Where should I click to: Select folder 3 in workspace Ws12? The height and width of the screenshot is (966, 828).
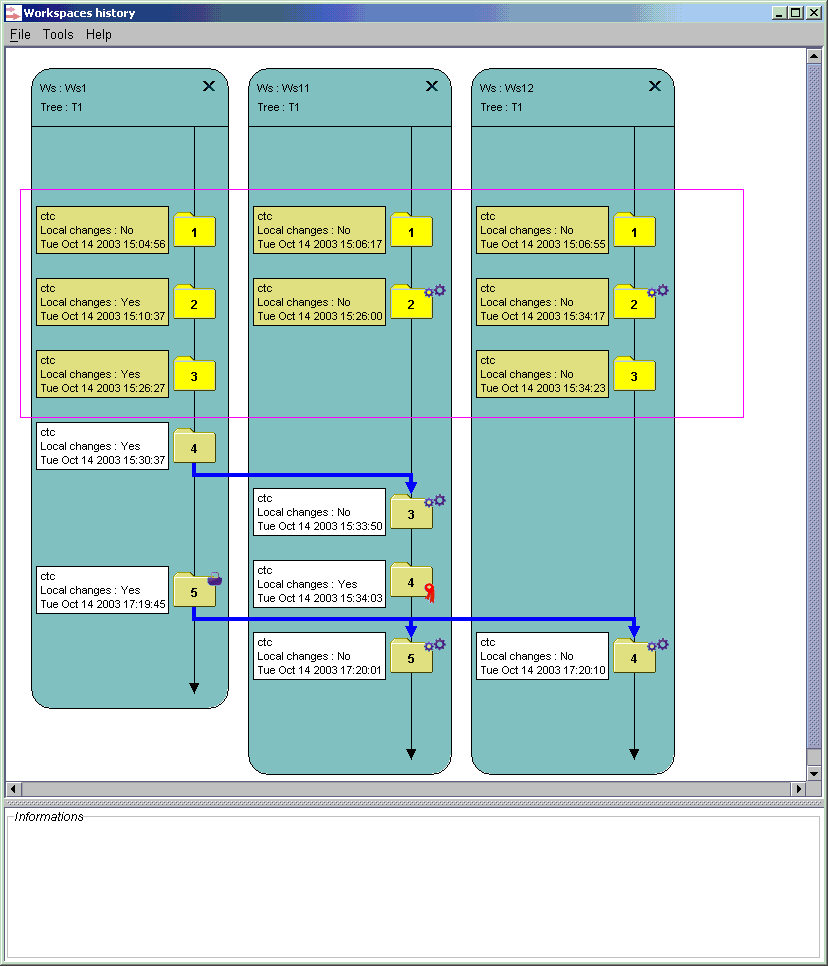[634, 374]
